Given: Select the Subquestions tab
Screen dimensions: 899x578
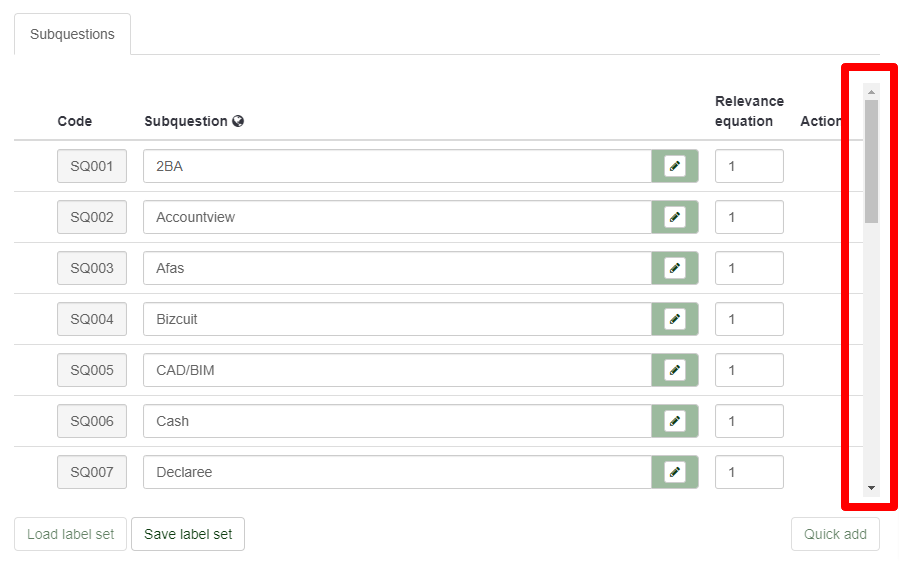Looking at the screenshot, I should click(x=72, y=34).
